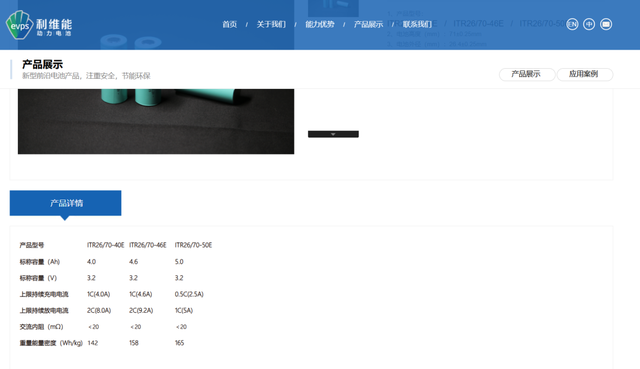Open 首页 in the navigation bar

pos(229,24)
